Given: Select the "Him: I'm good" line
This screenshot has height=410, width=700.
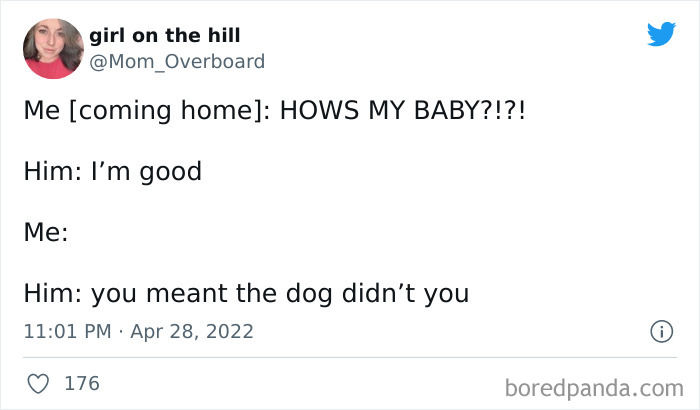Looking at the screenshot, I should point(112,171).
